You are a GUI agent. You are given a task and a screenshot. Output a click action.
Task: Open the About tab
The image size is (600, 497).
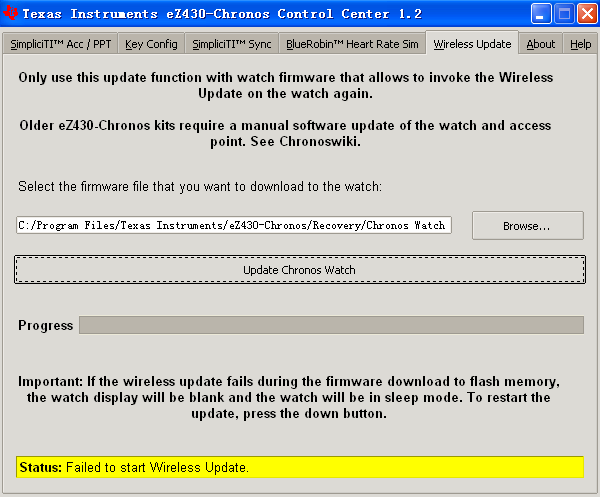tap(540, 44)
